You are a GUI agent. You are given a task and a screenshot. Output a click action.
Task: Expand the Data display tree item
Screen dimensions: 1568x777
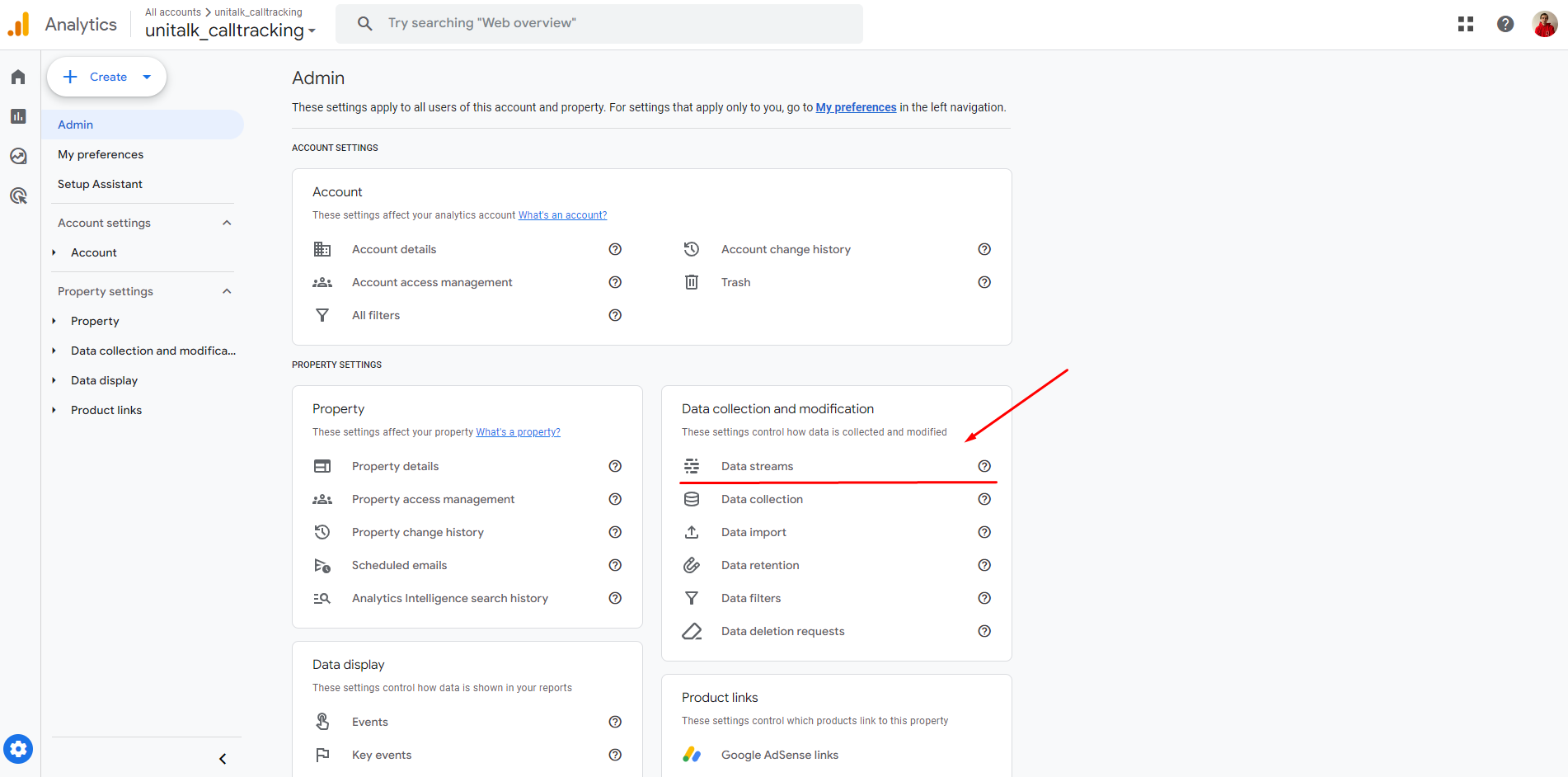pyautogui.click(x=54, y=380)
